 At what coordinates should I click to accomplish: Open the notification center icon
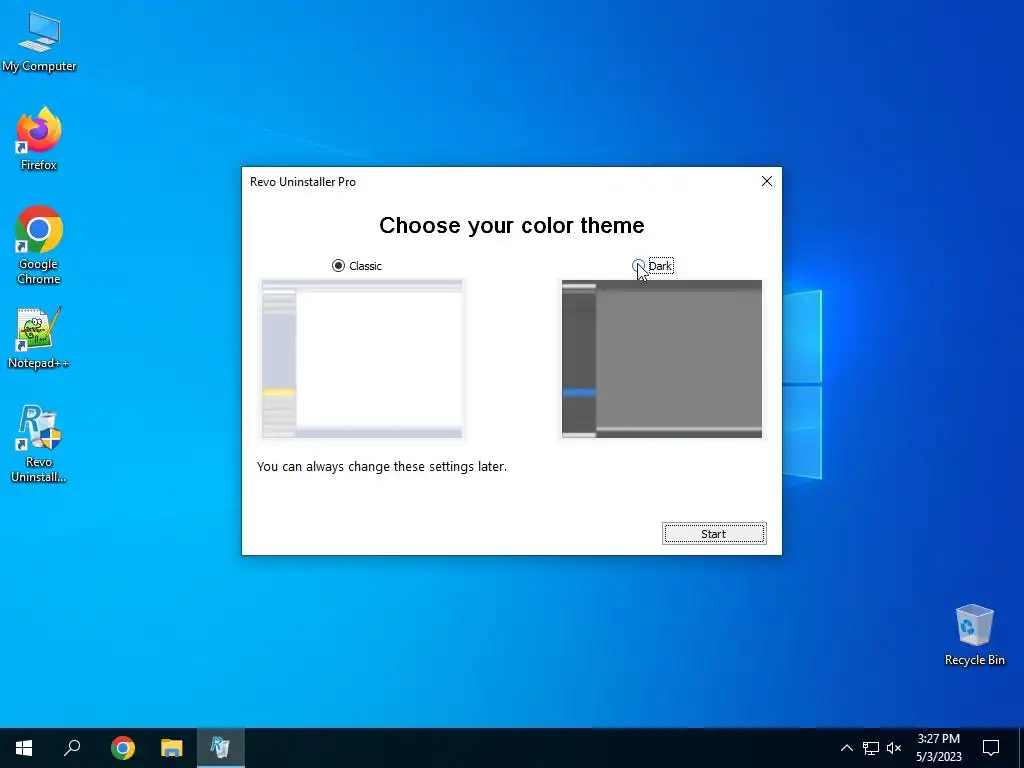[x=991, y=748]
